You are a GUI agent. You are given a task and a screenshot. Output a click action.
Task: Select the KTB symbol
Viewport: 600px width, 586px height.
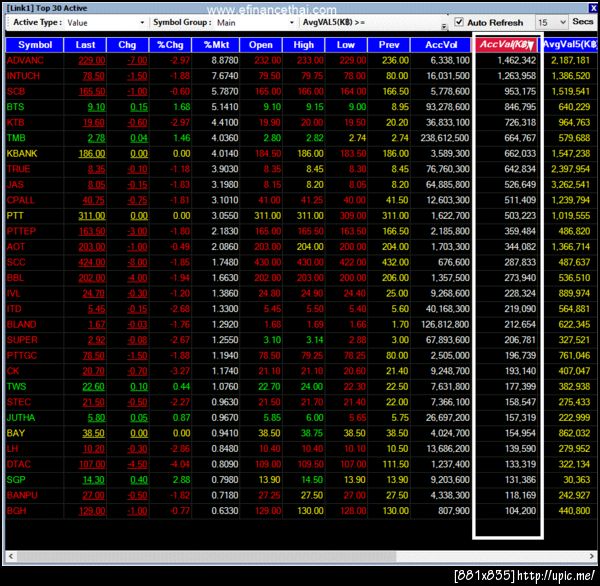(15, 122)
